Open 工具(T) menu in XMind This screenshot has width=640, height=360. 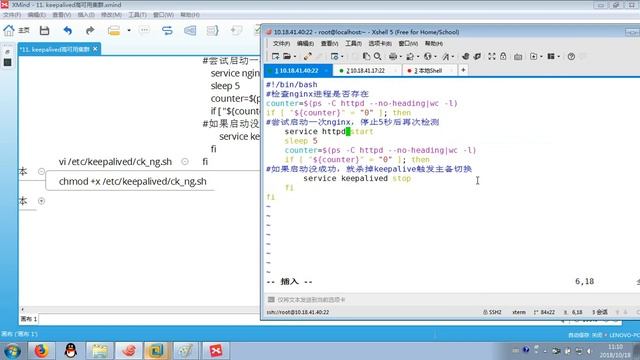click(x=138, y=15)
